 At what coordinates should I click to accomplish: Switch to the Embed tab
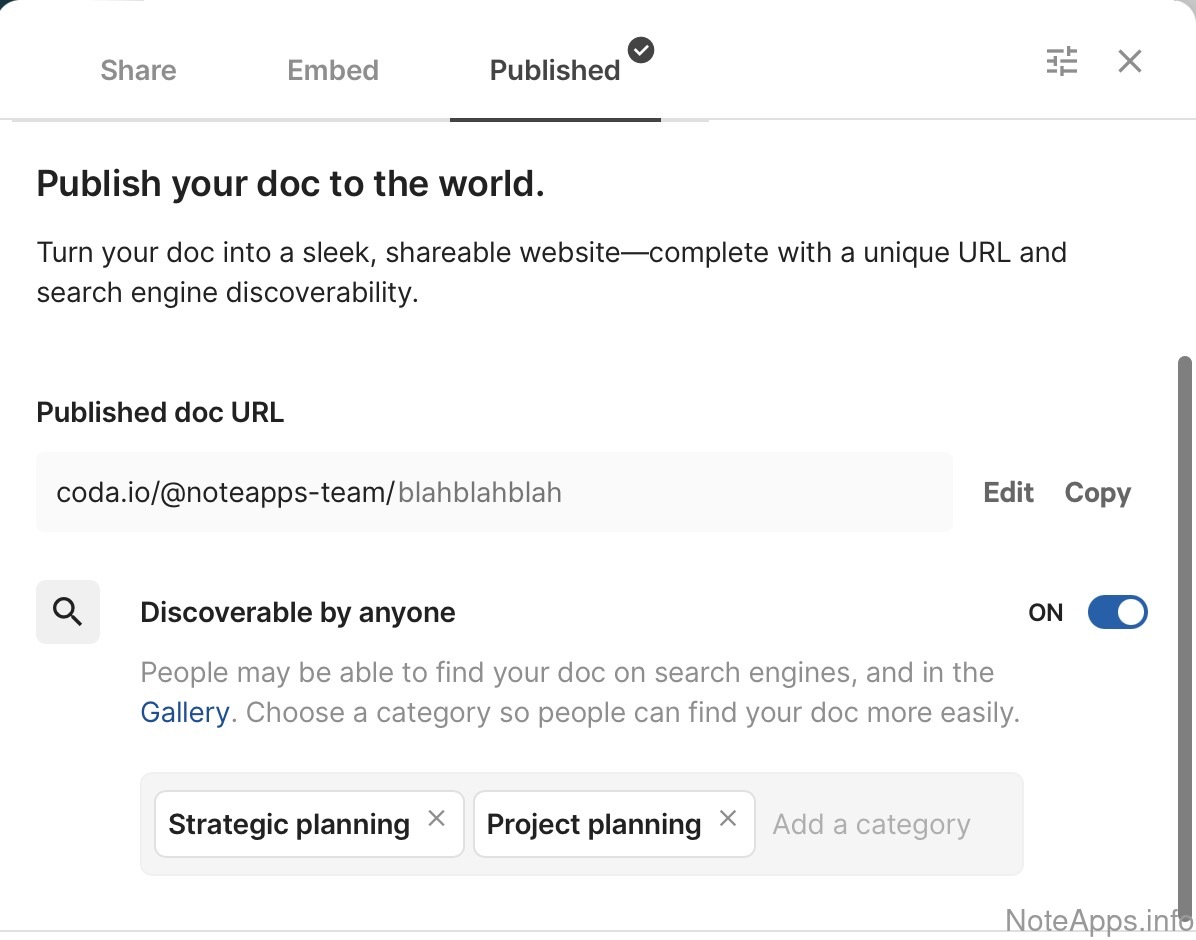333,71
